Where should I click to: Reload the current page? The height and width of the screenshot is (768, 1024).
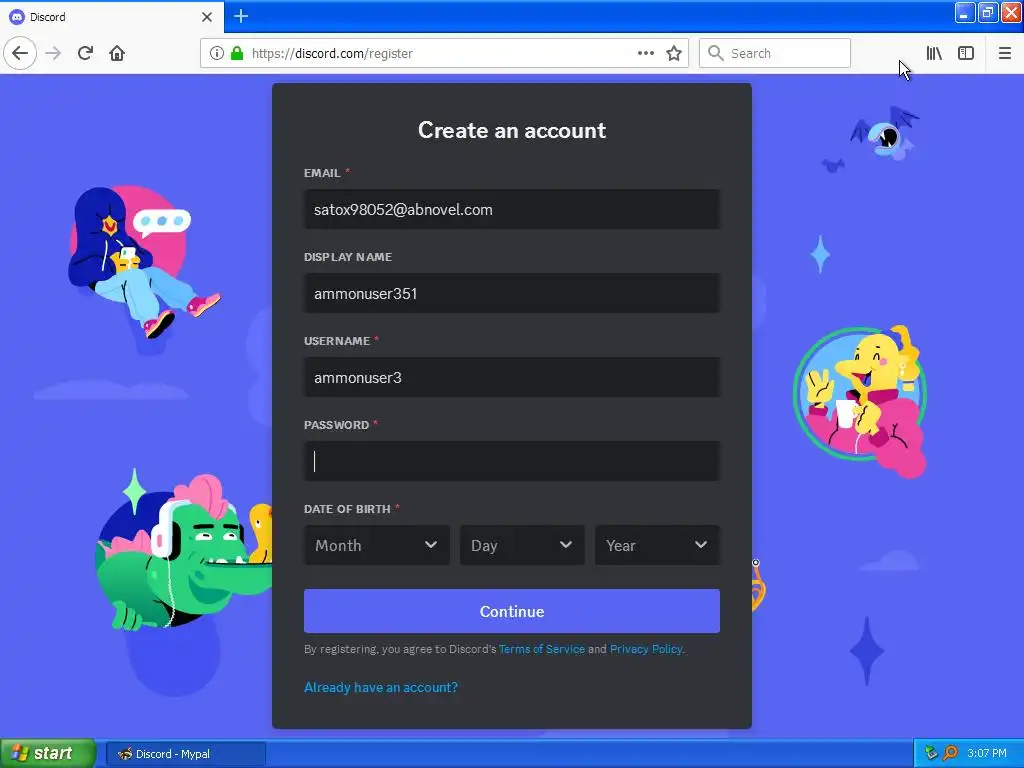coord(86,53)
